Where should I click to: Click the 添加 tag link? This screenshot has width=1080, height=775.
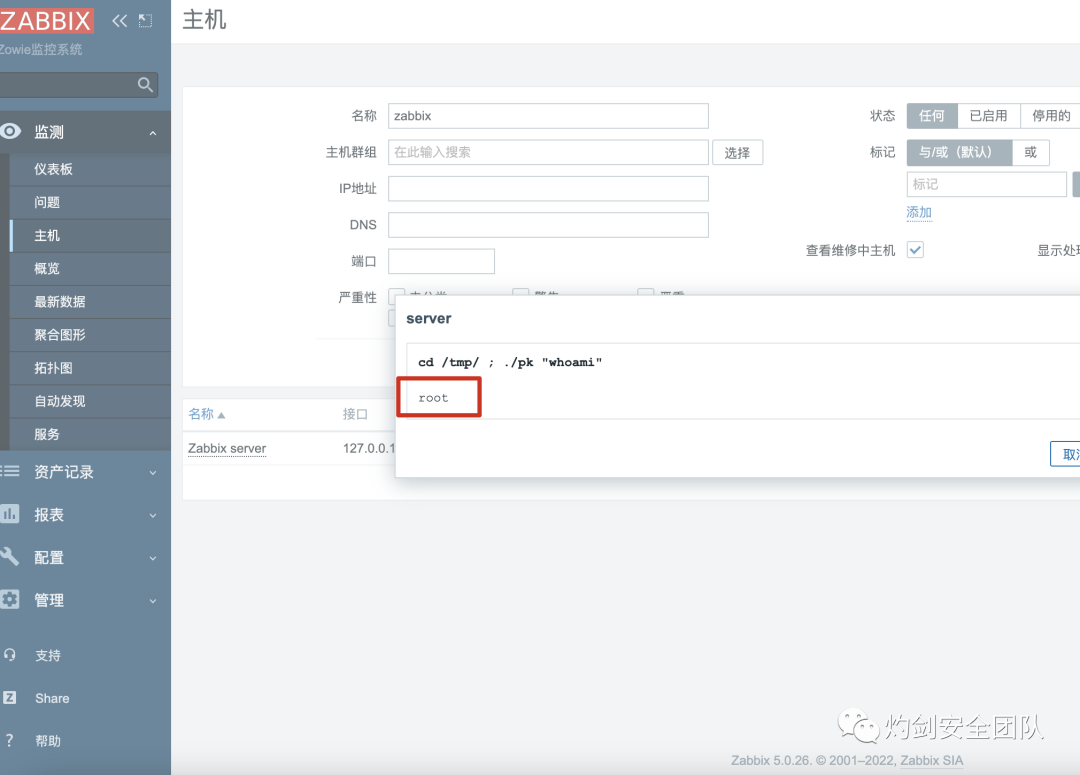919,212
